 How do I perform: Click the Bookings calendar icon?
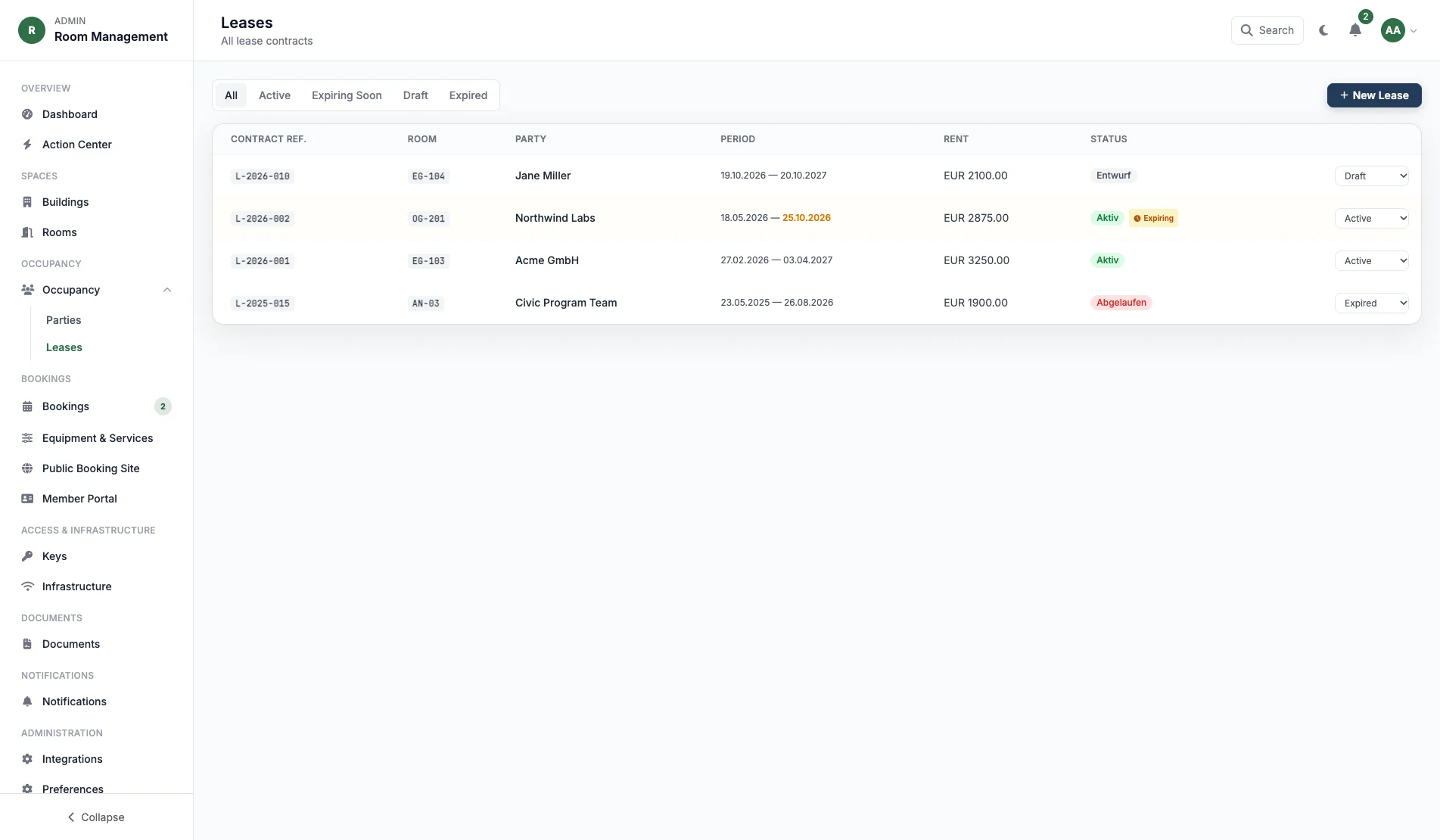[27, 406]
